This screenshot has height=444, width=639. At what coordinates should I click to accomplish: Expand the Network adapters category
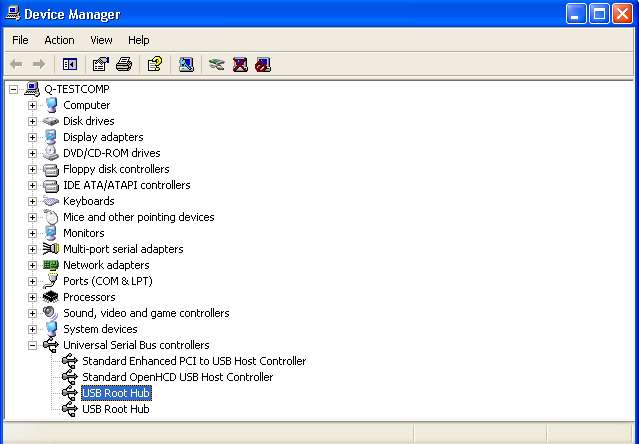pyautogui.click(x=32, y=265)
